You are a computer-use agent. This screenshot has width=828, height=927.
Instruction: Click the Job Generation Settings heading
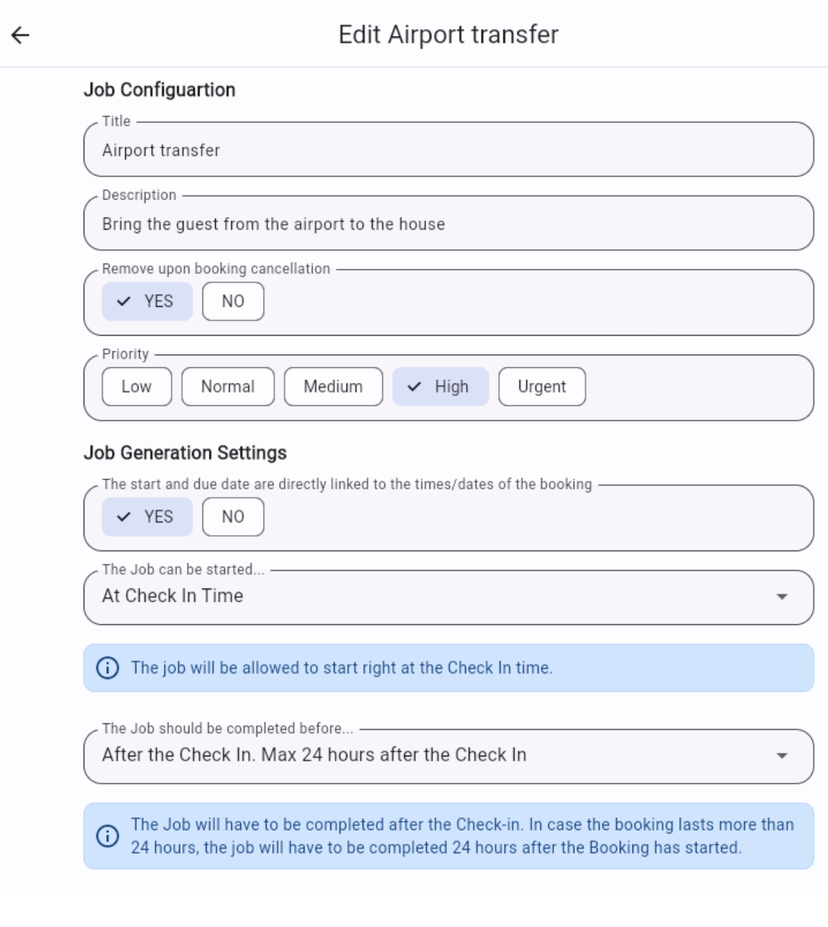pos(185,453)
